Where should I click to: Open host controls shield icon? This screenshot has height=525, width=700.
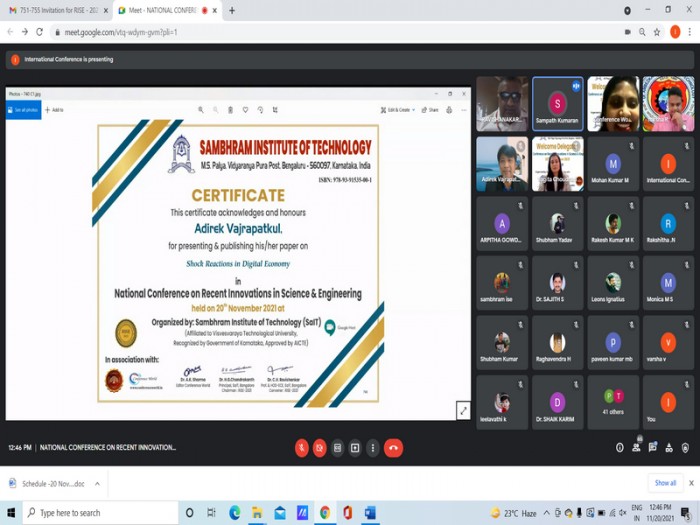pos(685,448)
